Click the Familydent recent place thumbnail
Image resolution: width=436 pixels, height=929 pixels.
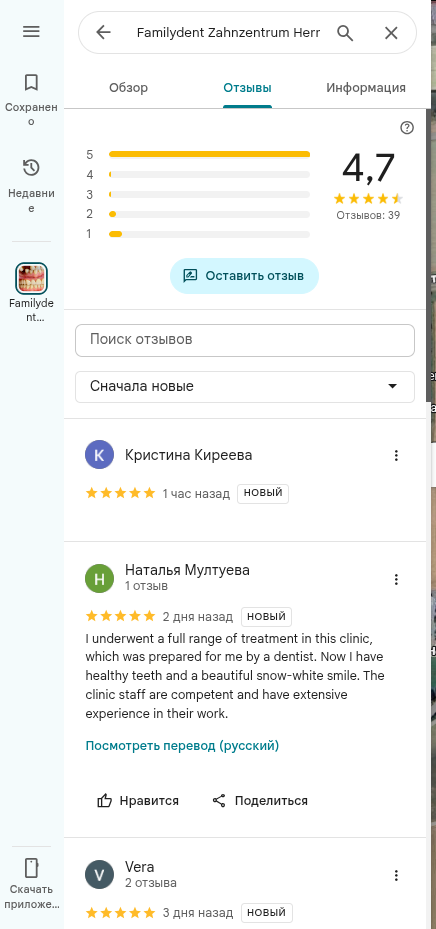pos(31,278)
